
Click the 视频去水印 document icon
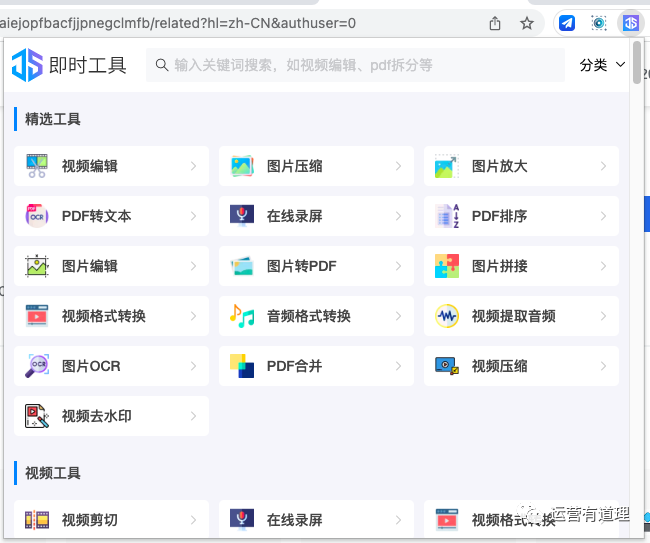pos(37,416)
